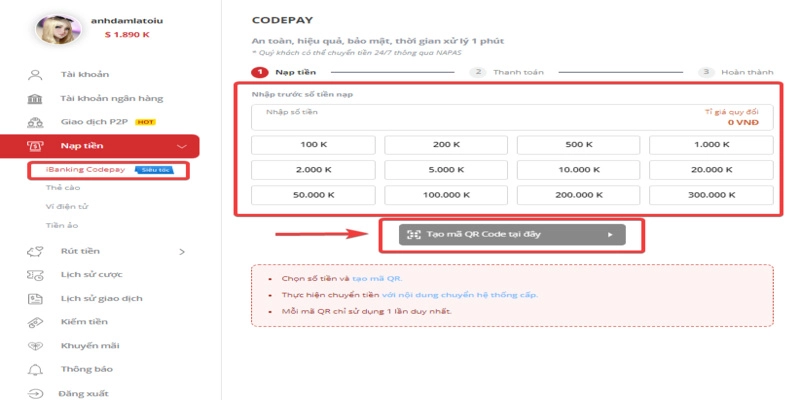Image resolution: width=800 pixels, height=400 pixels.
Task: Open Khuyến mãi page
Action: [x=90, y=345]
